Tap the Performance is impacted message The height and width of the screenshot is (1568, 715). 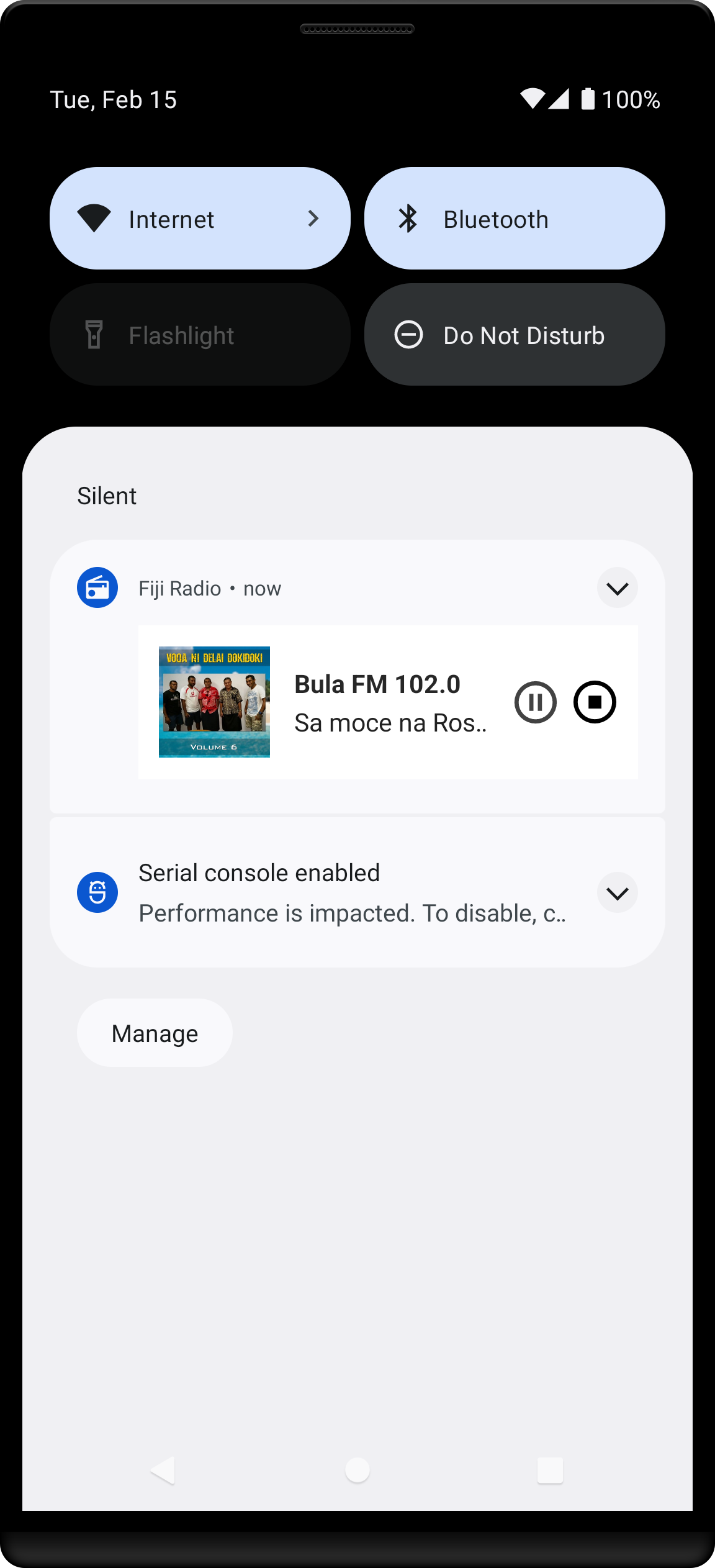point(352,913)
